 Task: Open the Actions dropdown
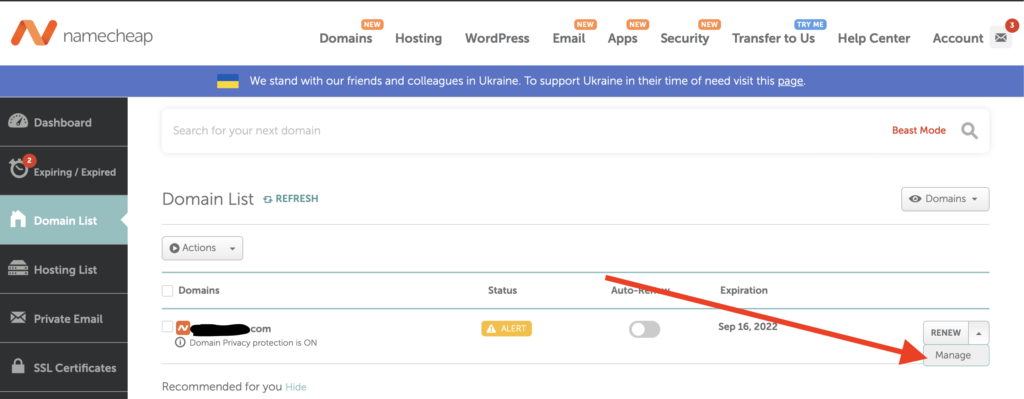click(x=202, y=248)
